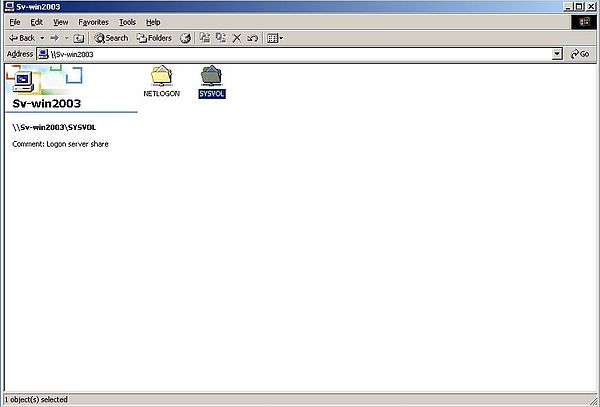Screen dimensions: 600x407
Task: Click the Go button
Action: [x=580, y=54]
